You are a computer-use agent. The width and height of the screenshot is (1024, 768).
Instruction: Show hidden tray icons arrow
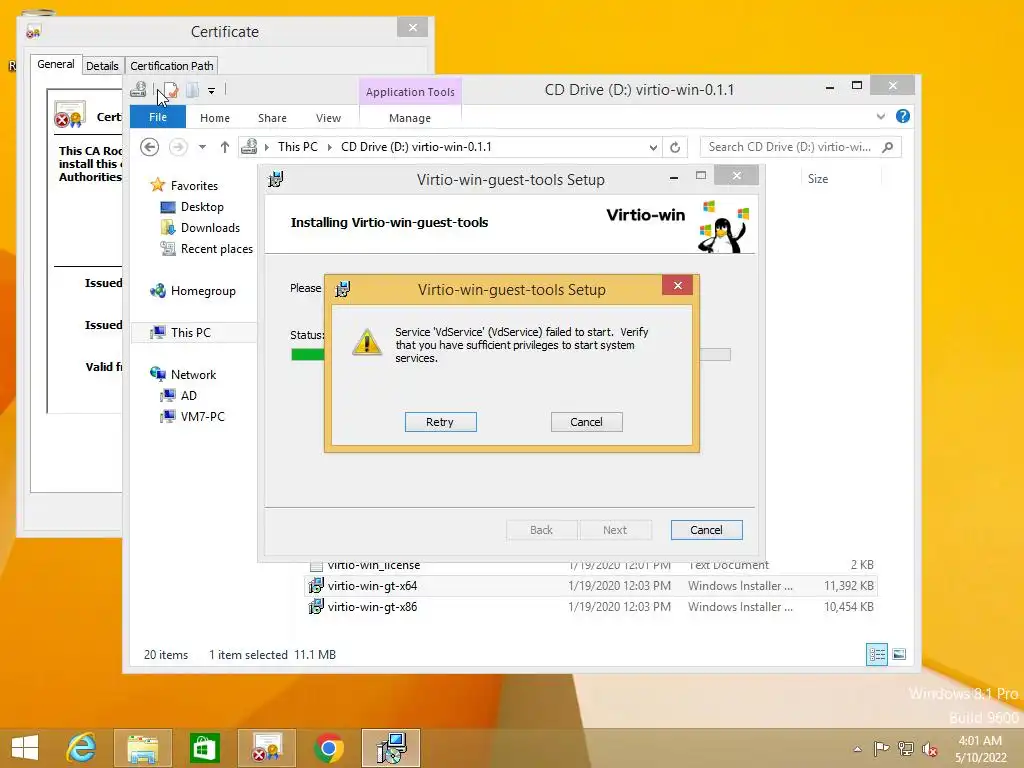click(857, 749)
